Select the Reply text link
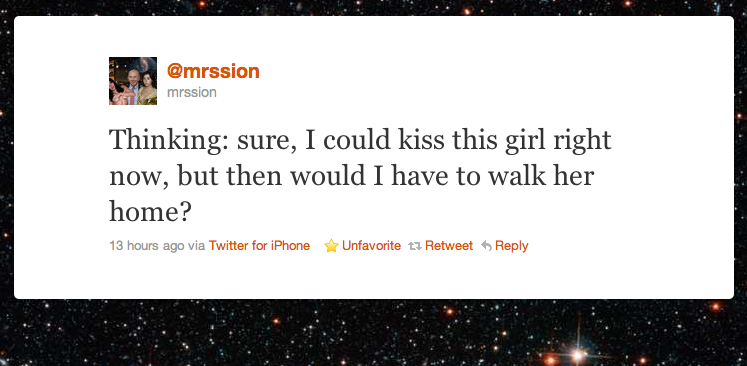The height and width of the screenshot is (366, 747). point(512,246)
